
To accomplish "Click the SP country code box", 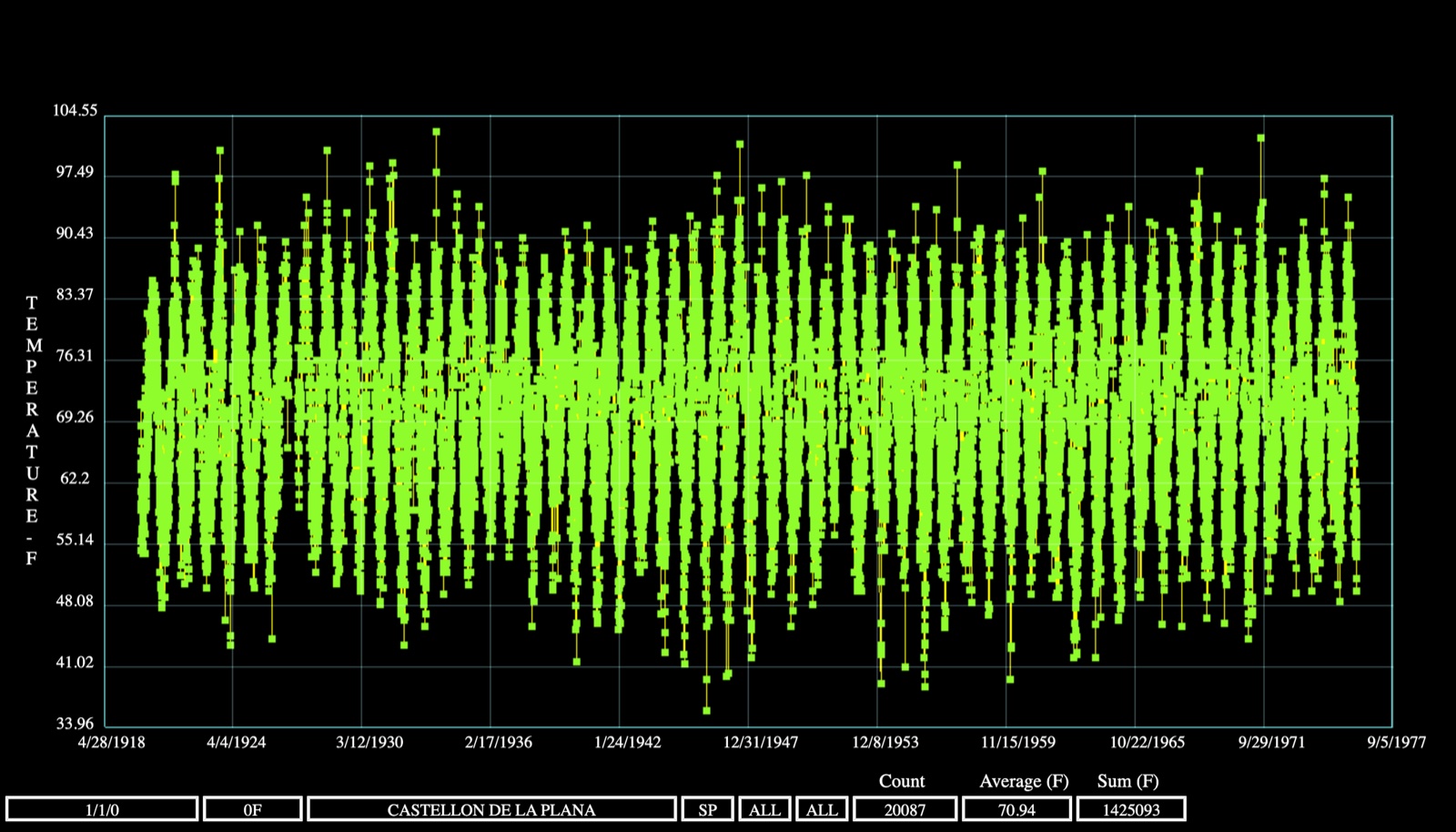I will coord(707,809).
